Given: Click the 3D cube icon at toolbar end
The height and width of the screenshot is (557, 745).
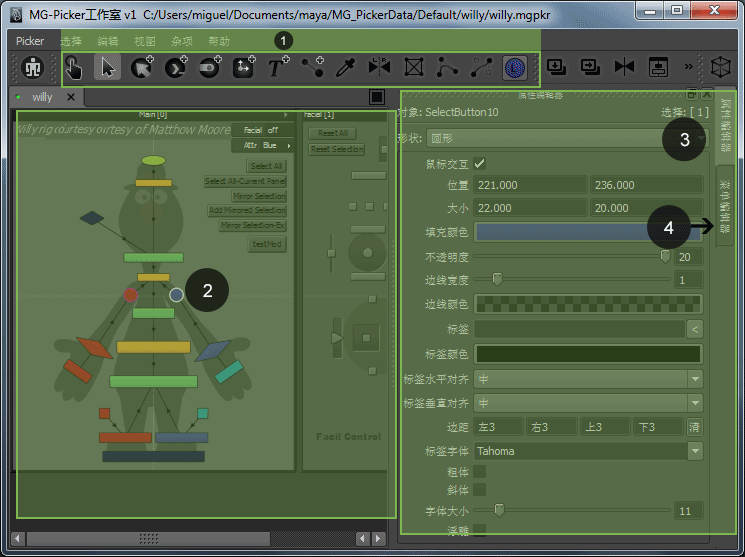Looking at the screenshot, I should click(719, 68).
